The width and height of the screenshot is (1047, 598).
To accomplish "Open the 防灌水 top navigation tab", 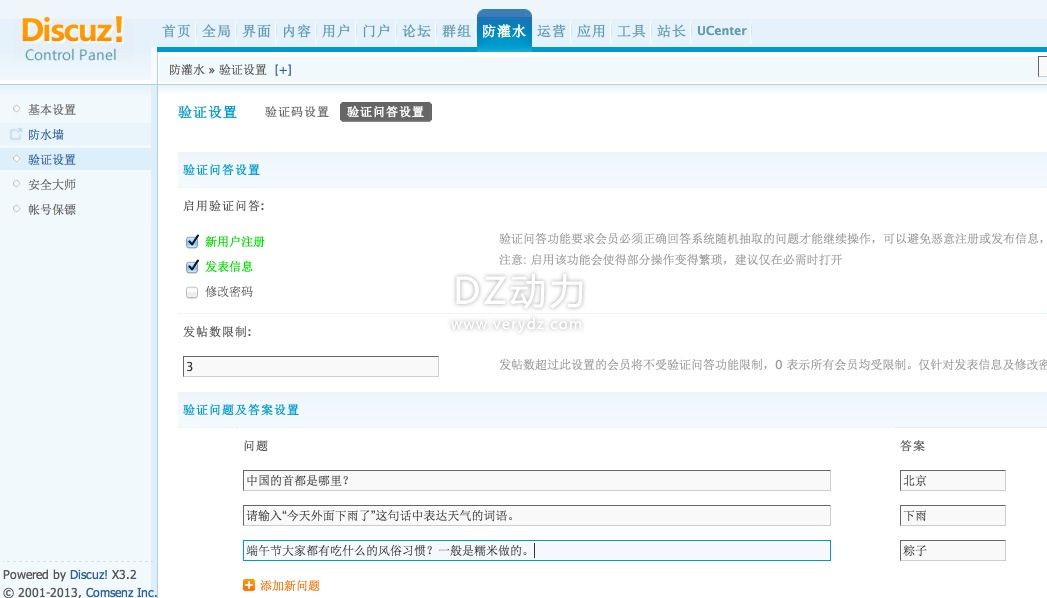I will coord(504,31).
